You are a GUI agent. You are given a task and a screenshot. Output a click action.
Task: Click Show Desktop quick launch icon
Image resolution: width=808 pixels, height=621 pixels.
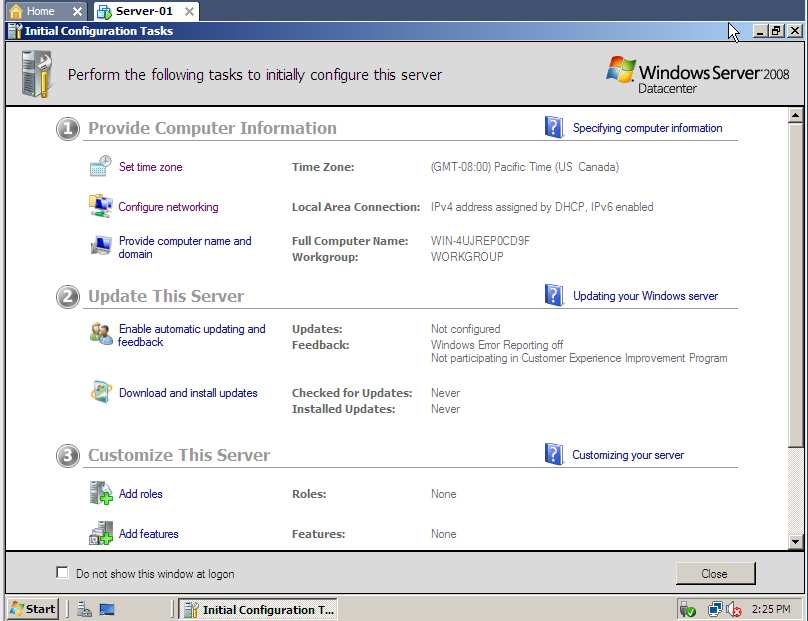(x=107, y=609)
